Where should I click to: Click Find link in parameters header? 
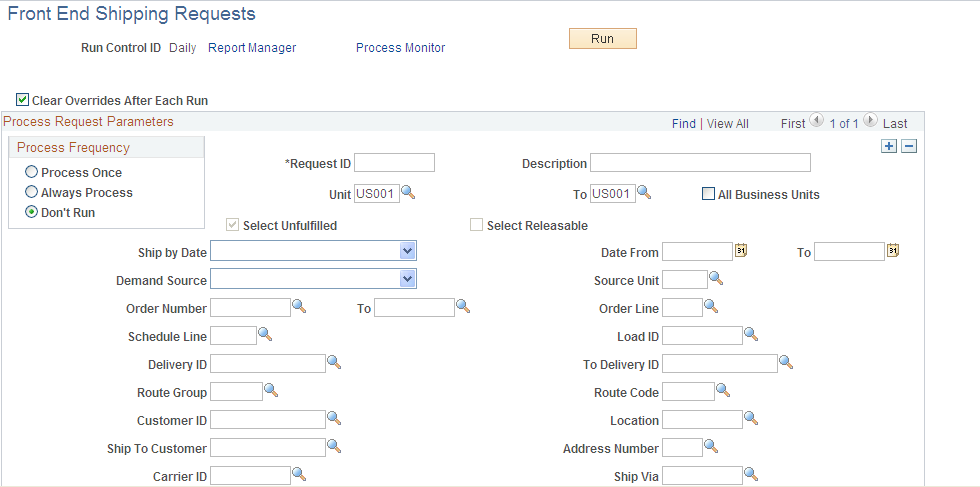click(x=684, y=124)
